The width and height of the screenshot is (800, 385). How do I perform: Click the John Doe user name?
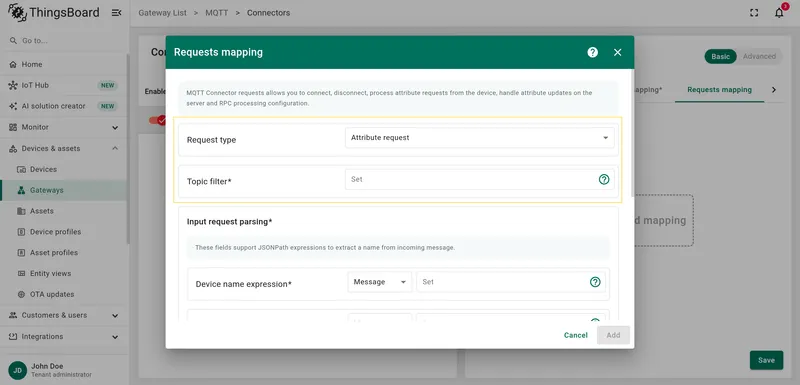coord(47,366)
